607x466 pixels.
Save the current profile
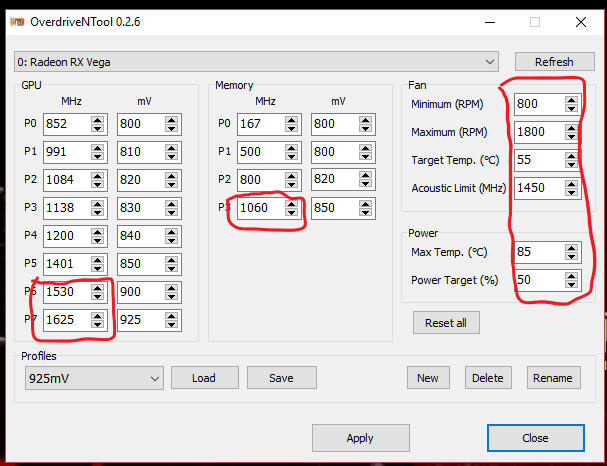click(281, 378)
